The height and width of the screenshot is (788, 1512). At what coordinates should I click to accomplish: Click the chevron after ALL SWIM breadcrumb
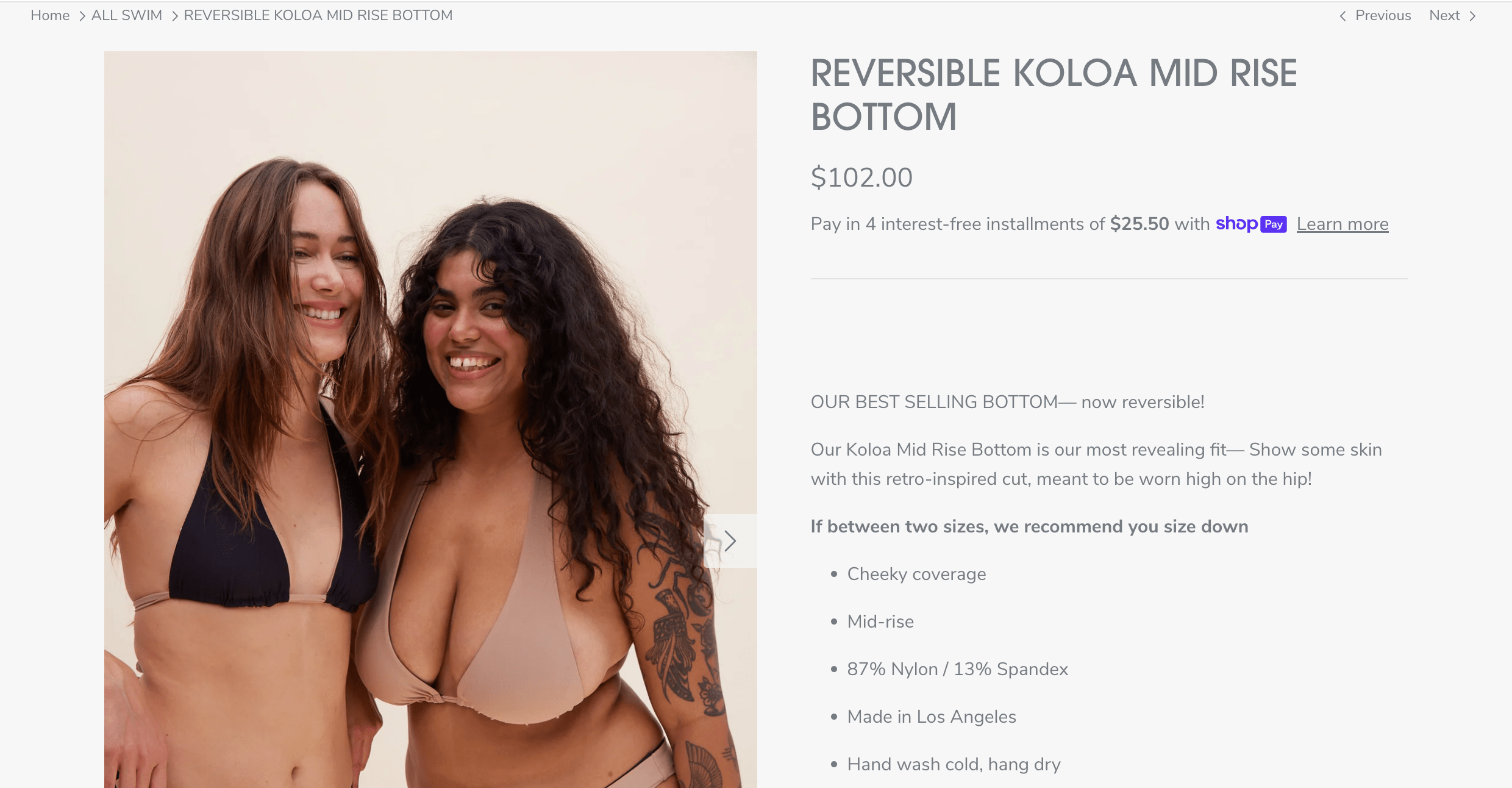174,16
